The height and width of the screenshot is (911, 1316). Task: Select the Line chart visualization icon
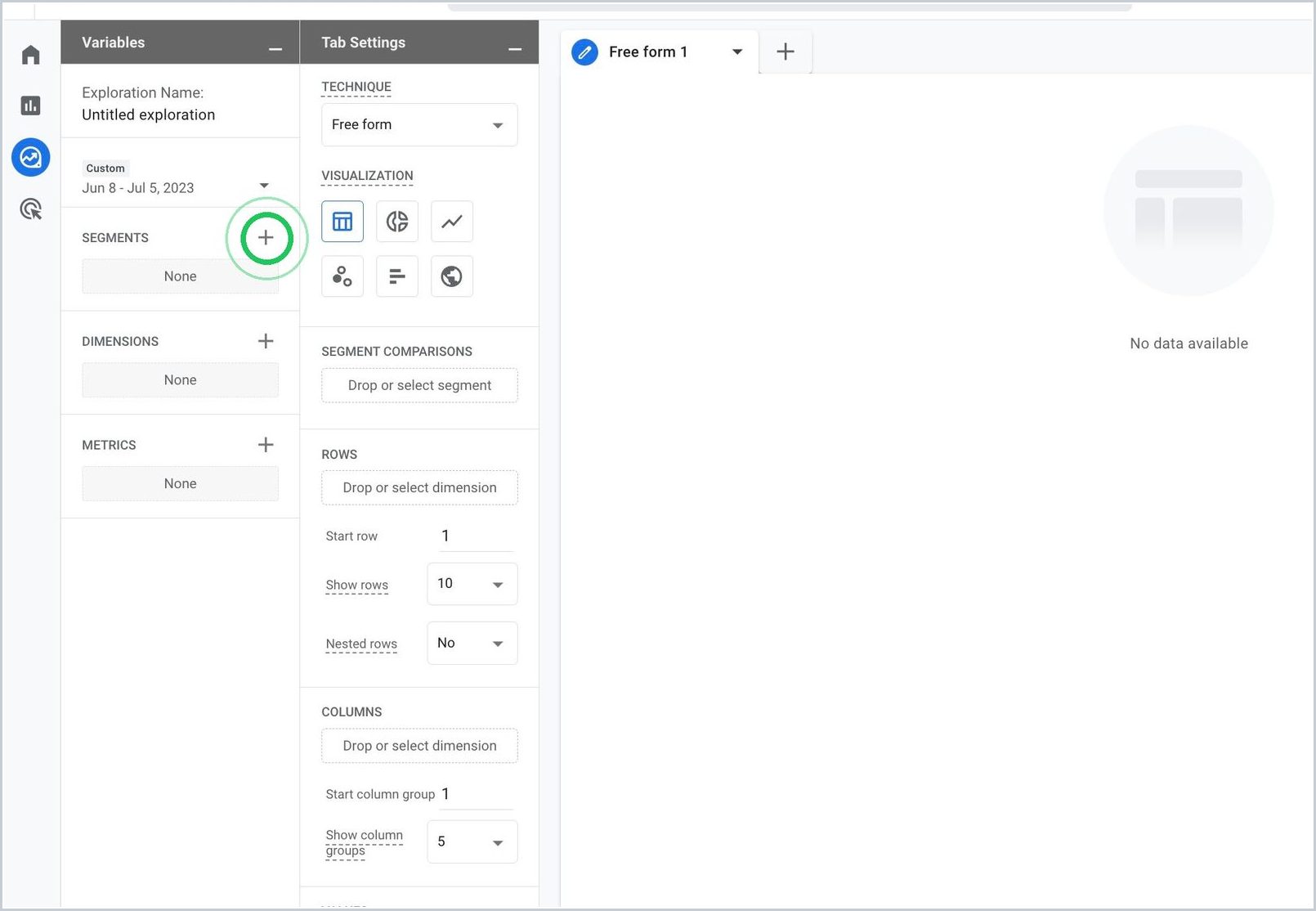point(452,222)
